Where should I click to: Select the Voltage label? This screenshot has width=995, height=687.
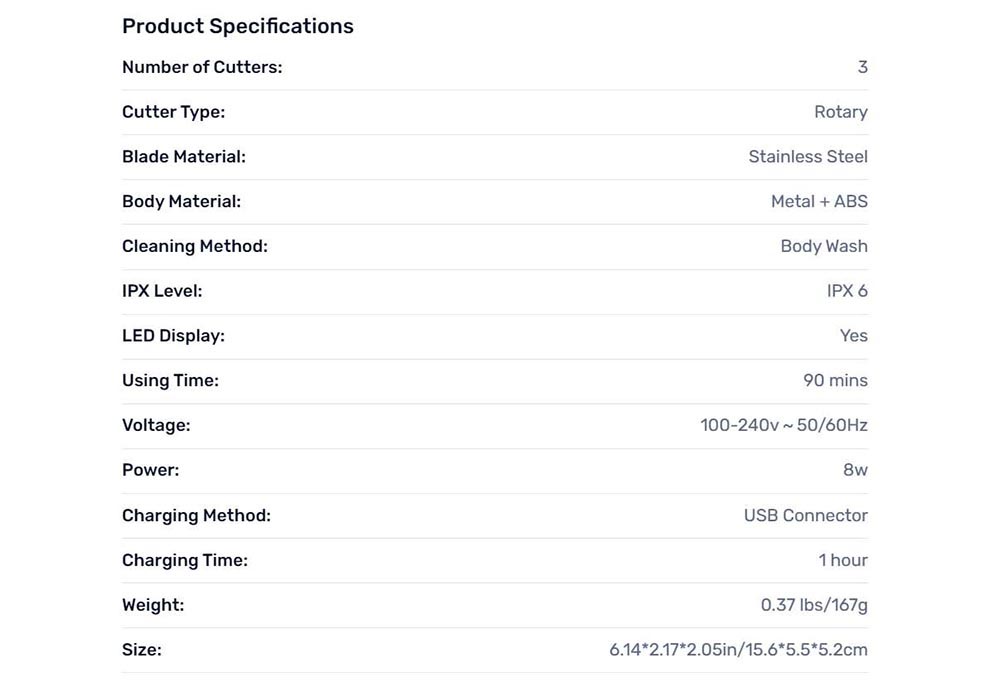click(x=156, y=425)
